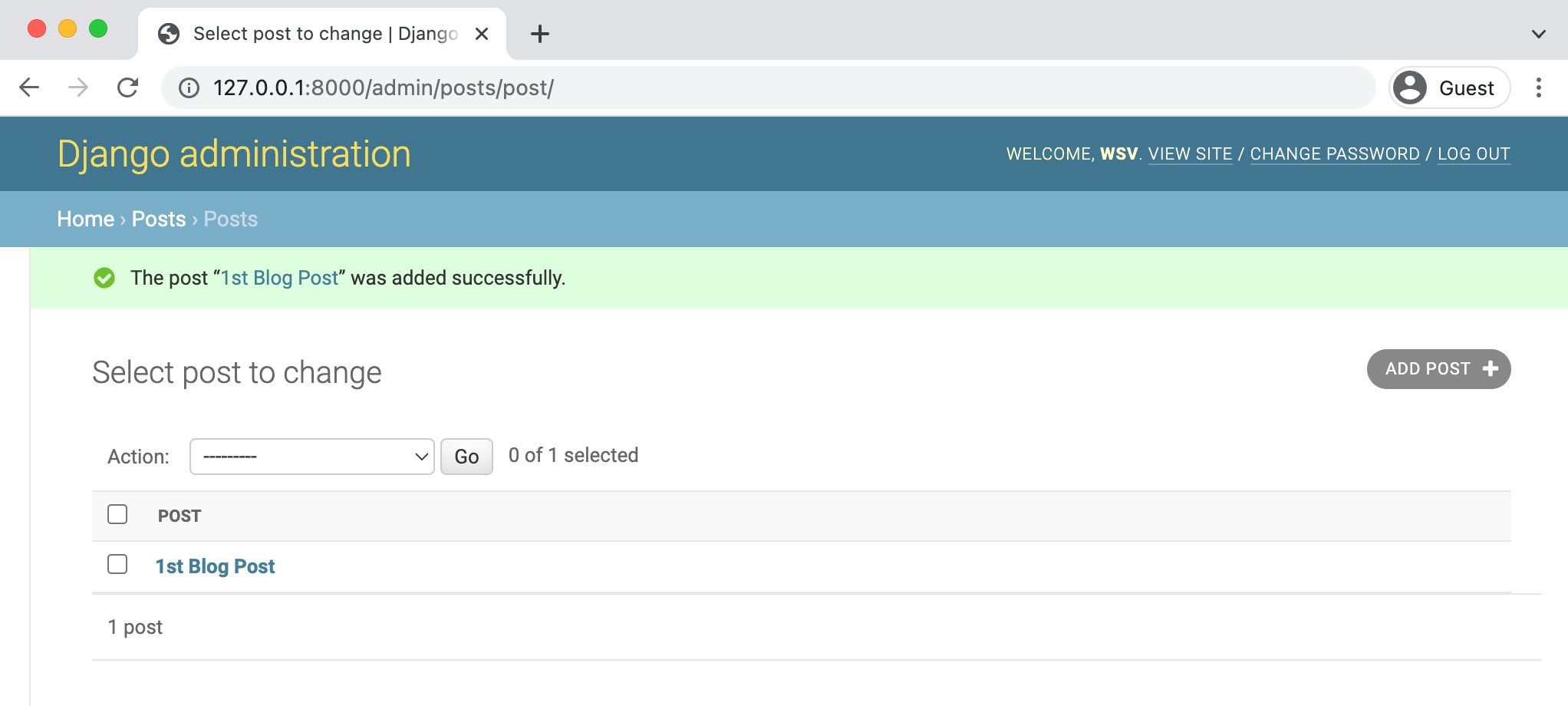Check the 1st Blog Post row checkbox
This screenshot has height=706, width=1568.
[117, 564]
